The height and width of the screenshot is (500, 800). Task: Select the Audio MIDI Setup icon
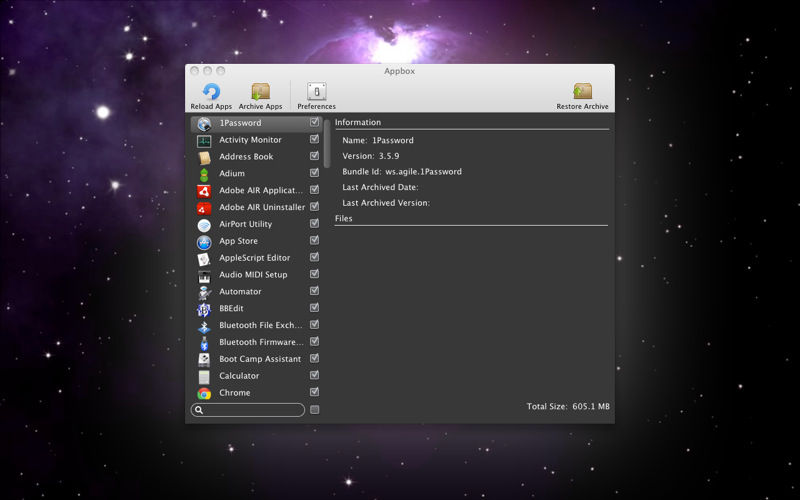click(204, 276)
